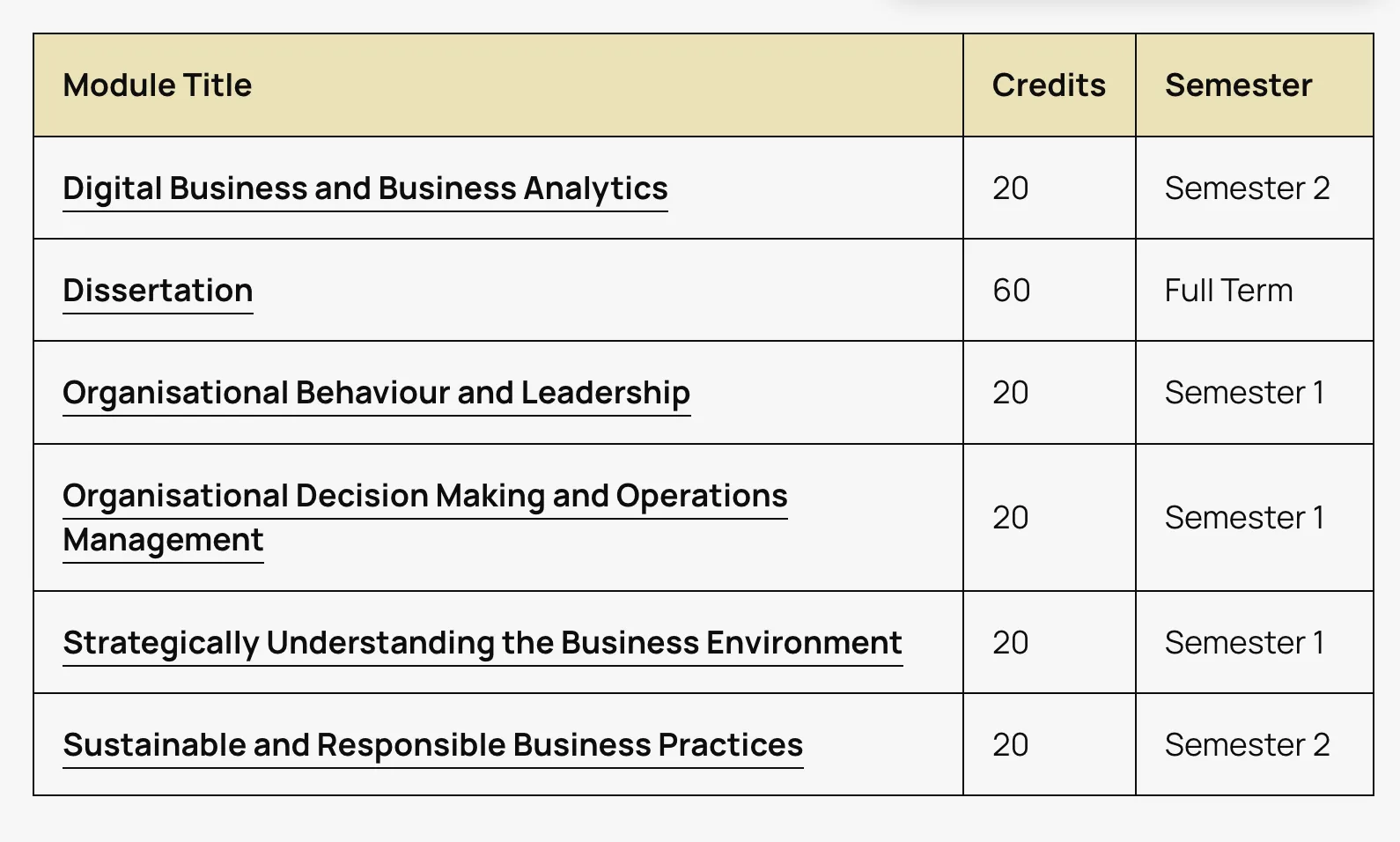This screenshot has height=842, width=1400.
Task: Click the Credits column header
Action: tap(1048, 85)
